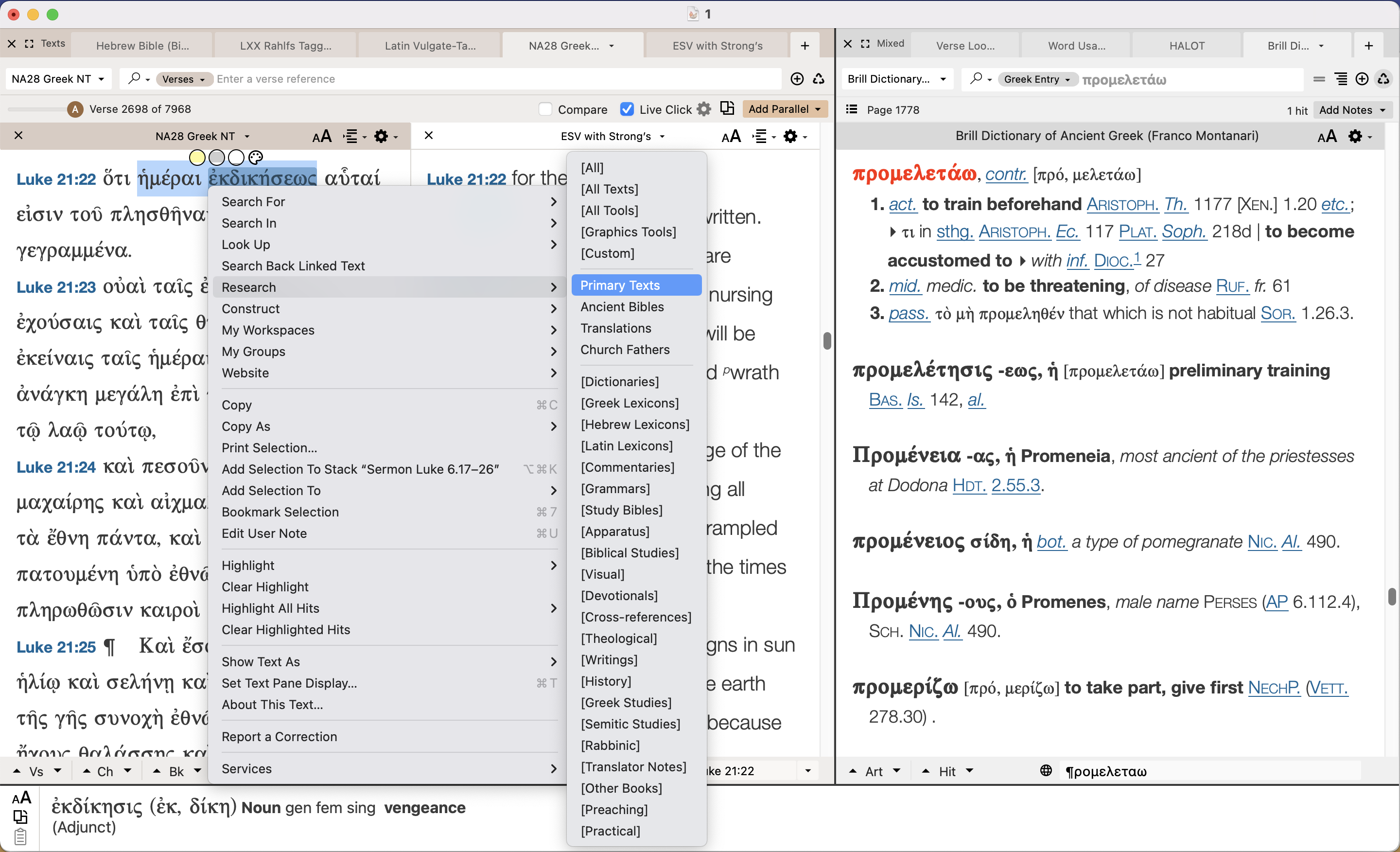The width and height of the screenshot is (1400, 852).
Task: Open the font size AA icon in NA28 pane
Action: point(322,137)
